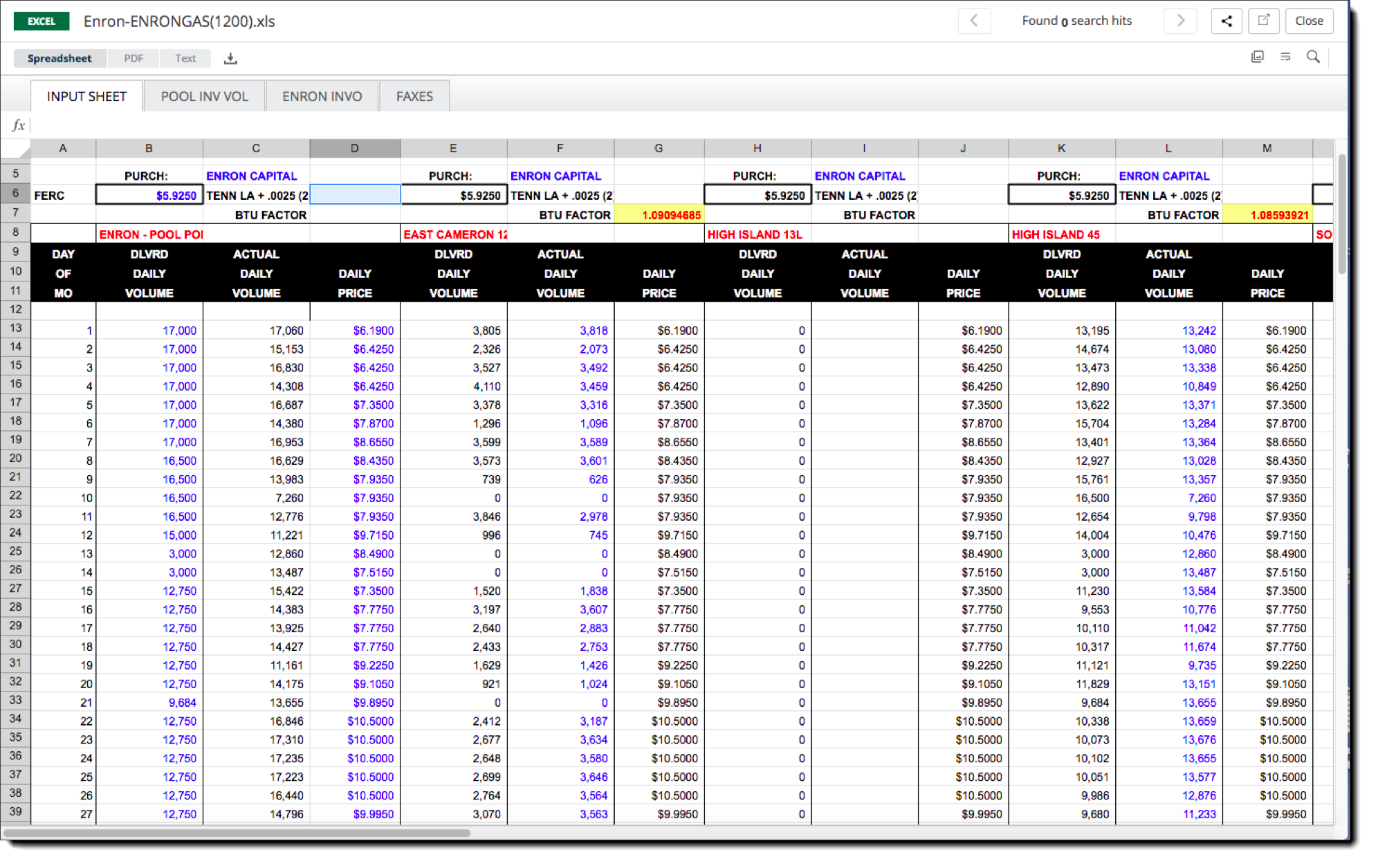Click the 'HIGH ISLAND 13L' red label
The height and width of the screenshot is (868, 1378).
pos(755,234)
